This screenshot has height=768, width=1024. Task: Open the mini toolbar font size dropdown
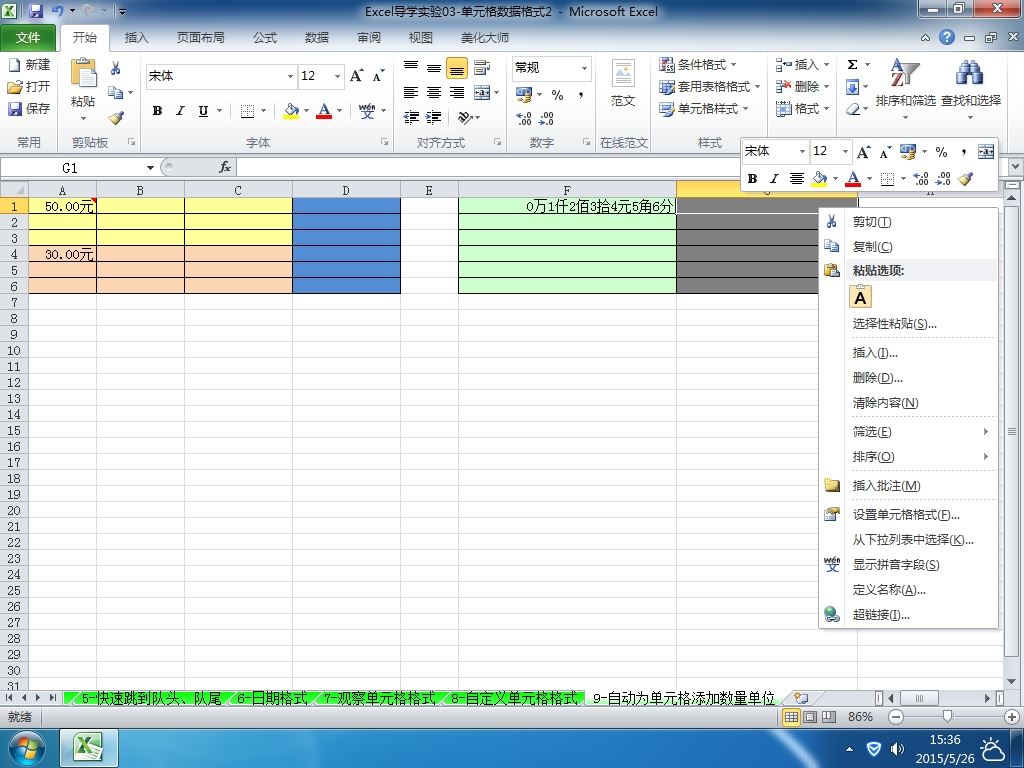pos(845,151)
